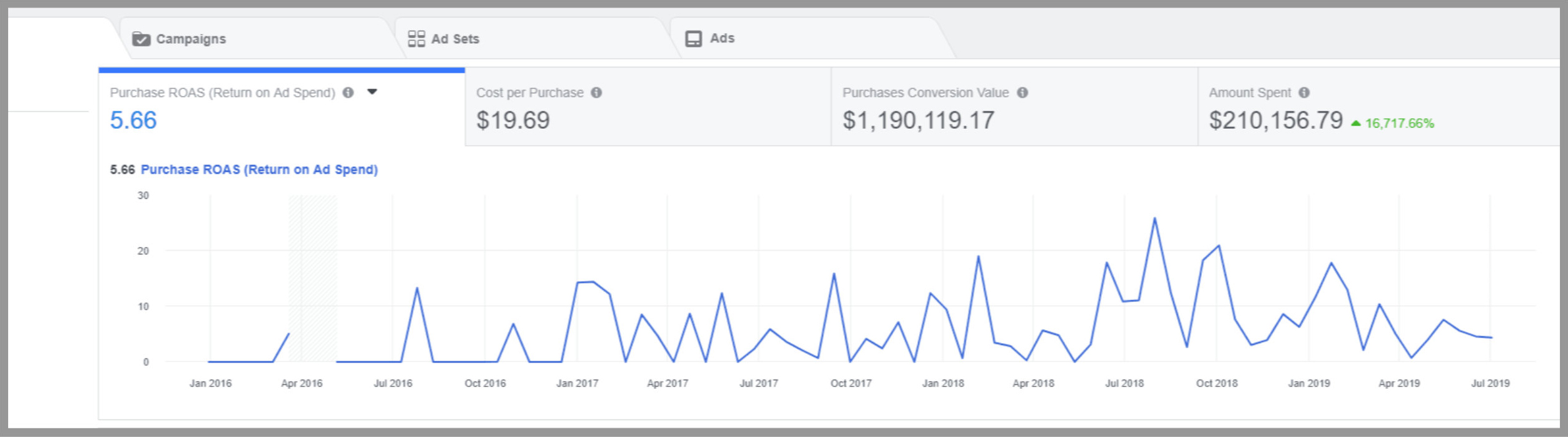Screen dimensions: 1568x437
Task: Select the Cost per Purchase metric card
Action: (648, 107)
